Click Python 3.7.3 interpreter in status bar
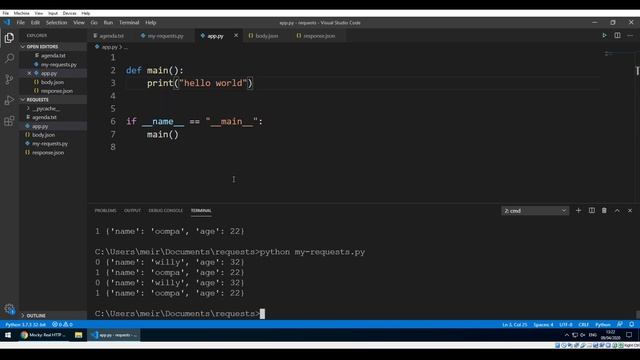 (26, 324)
